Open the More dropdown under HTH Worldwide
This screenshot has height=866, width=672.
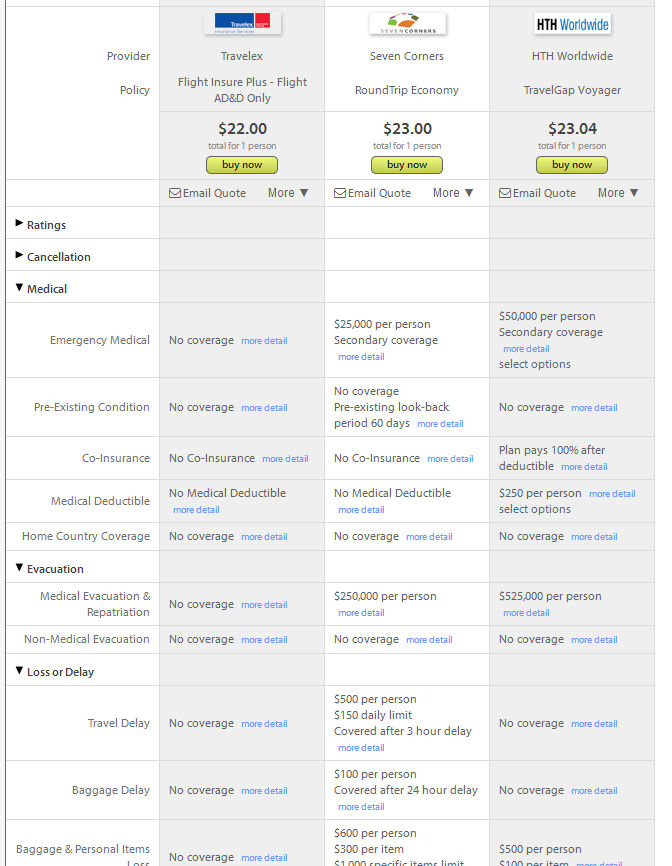point(618,193)
